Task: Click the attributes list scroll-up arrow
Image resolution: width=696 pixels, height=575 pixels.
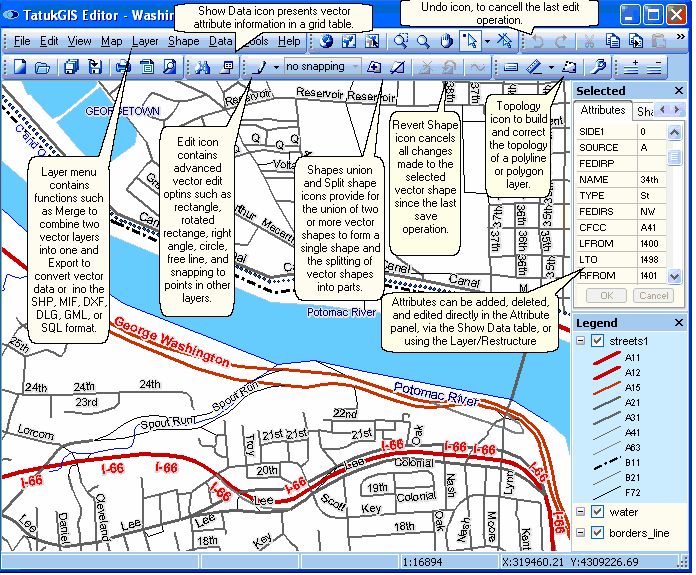Action: 674,132
